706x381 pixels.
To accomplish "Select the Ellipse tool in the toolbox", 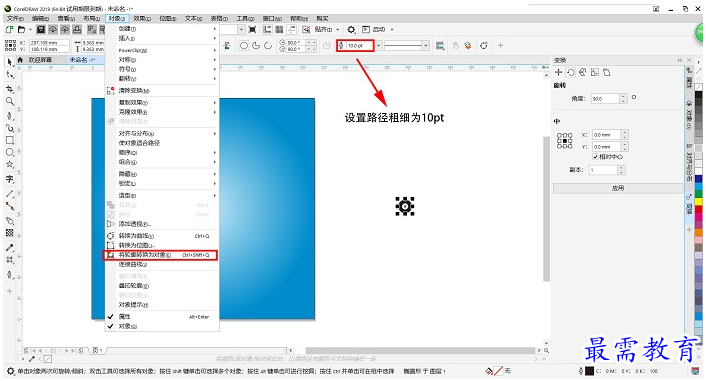I will pyautogui.click(x=9, y=152).
